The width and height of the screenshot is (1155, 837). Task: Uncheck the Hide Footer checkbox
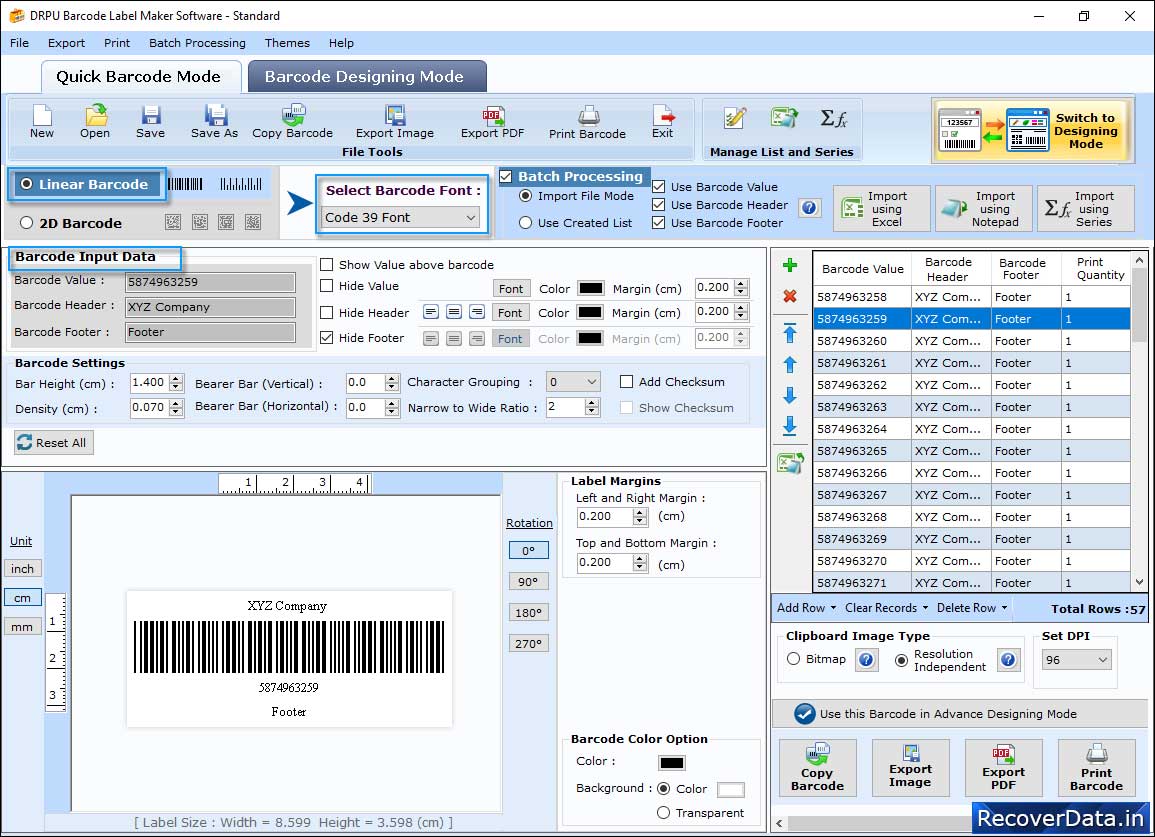[326, 337]
